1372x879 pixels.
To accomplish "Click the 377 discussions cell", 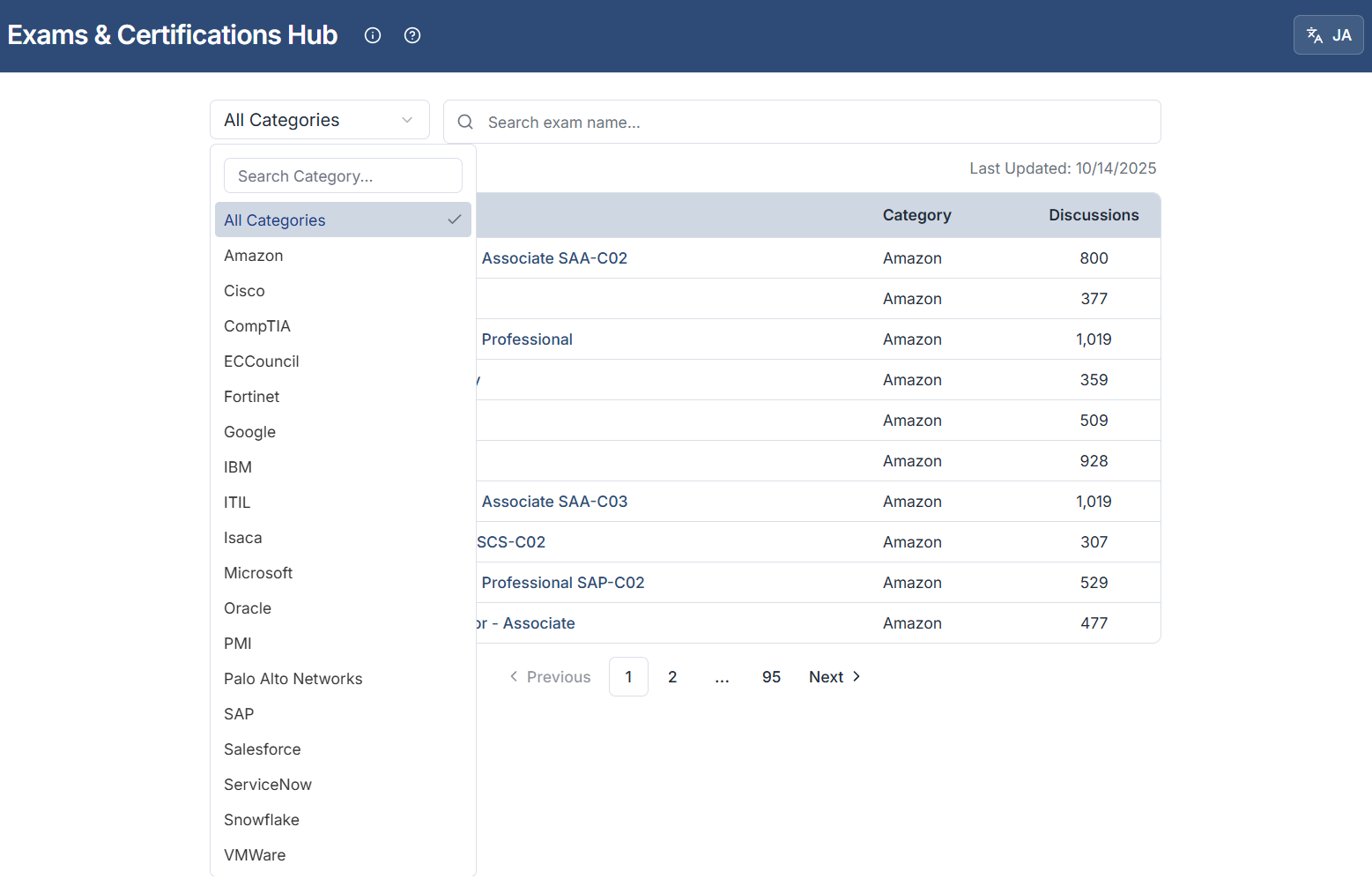I will 1094,299.
